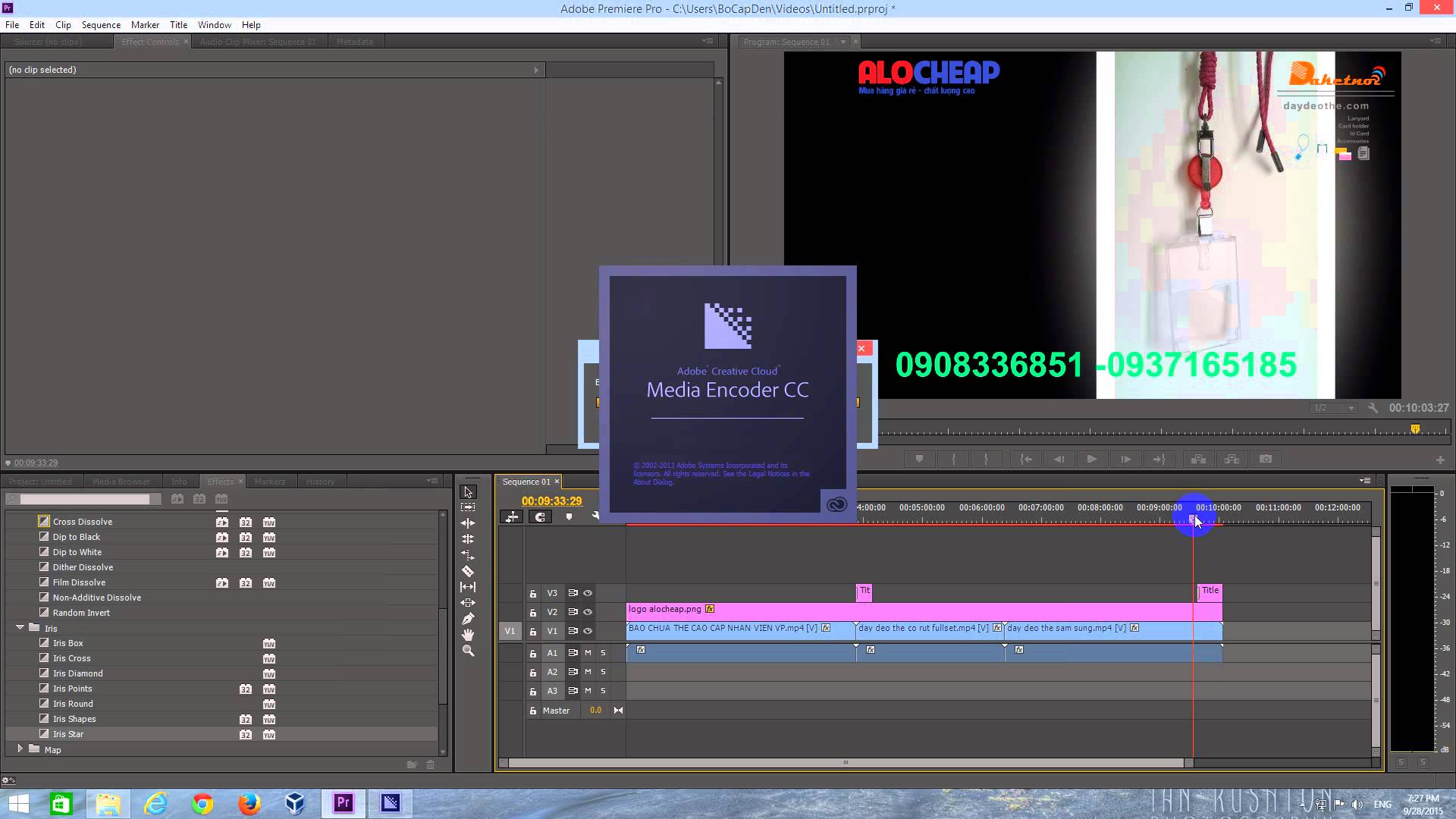The image size is (1456, 819).
Task: Open the Sequence menu
Action: (x=101, y=24)
